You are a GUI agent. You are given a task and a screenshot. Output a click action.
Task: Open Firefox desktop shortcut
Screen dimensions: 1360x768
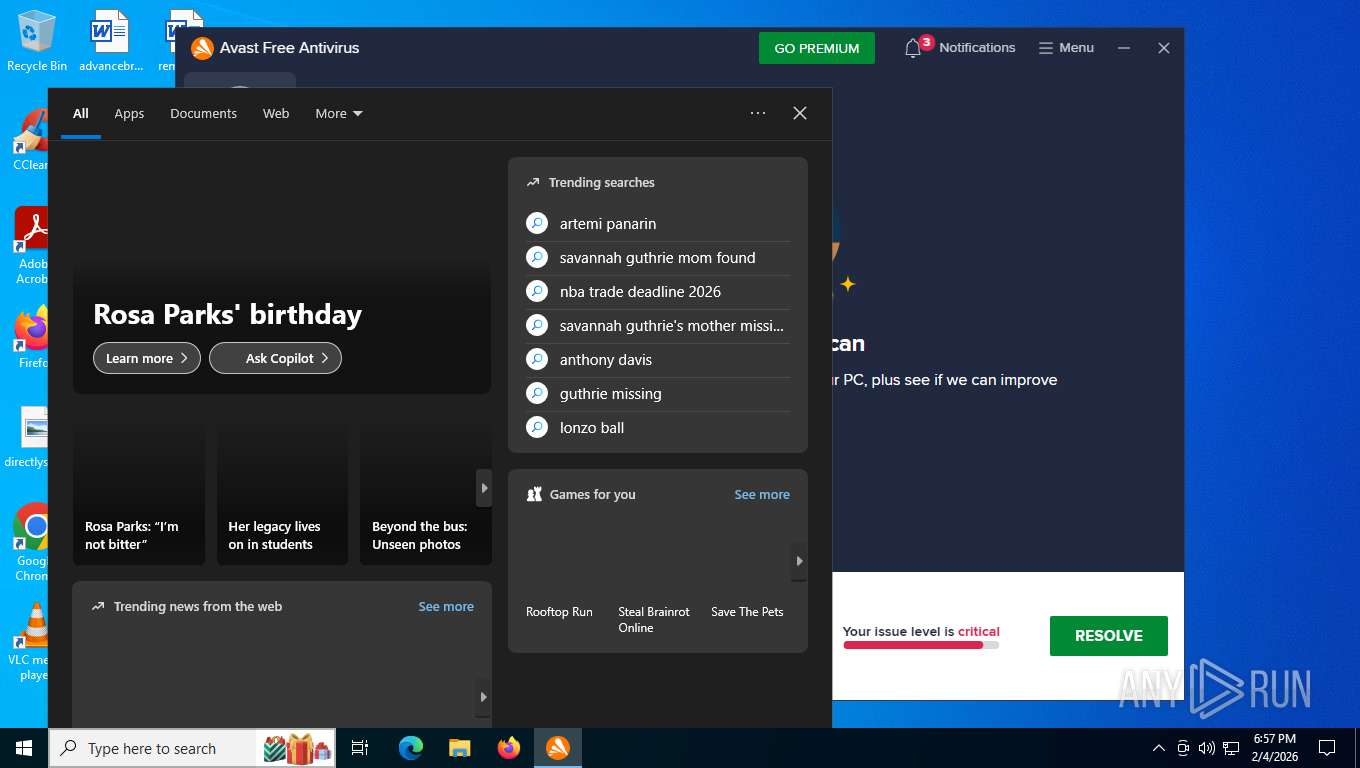[x=32, y=338]
